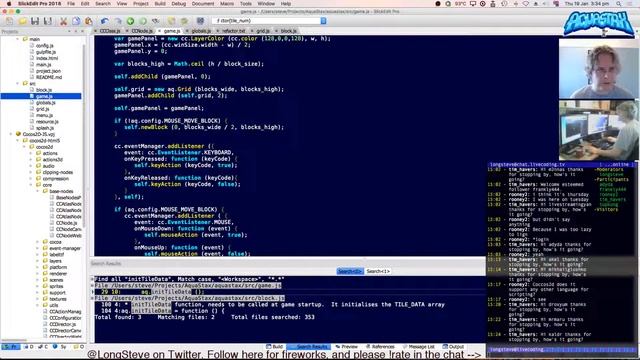Screen dimensions: 640x360
Task: Switch to the globals.js editor tab
Action: [201, 31]
